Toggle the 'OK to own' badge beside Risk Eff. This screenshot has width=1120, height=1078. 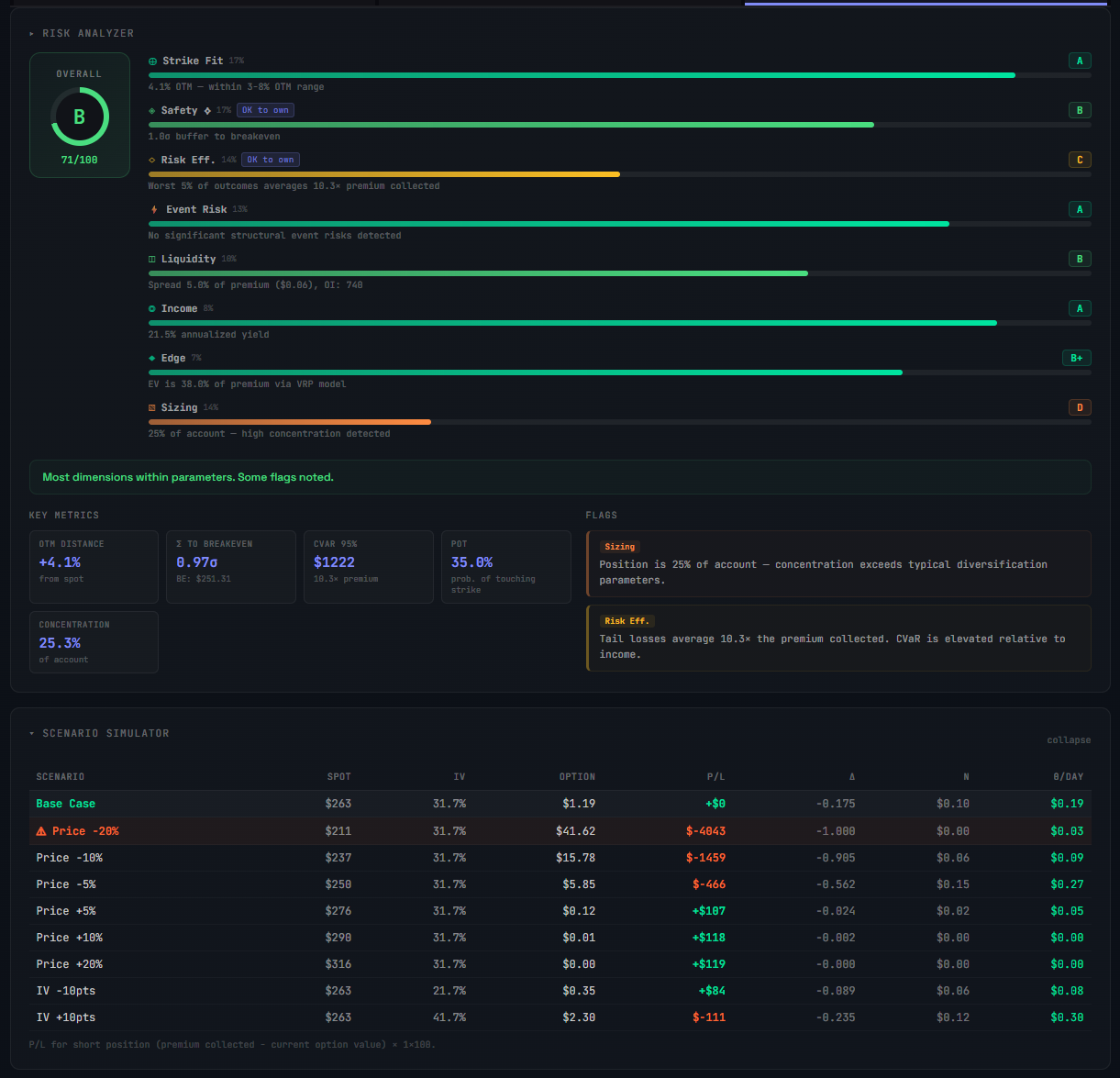point(270,159)
